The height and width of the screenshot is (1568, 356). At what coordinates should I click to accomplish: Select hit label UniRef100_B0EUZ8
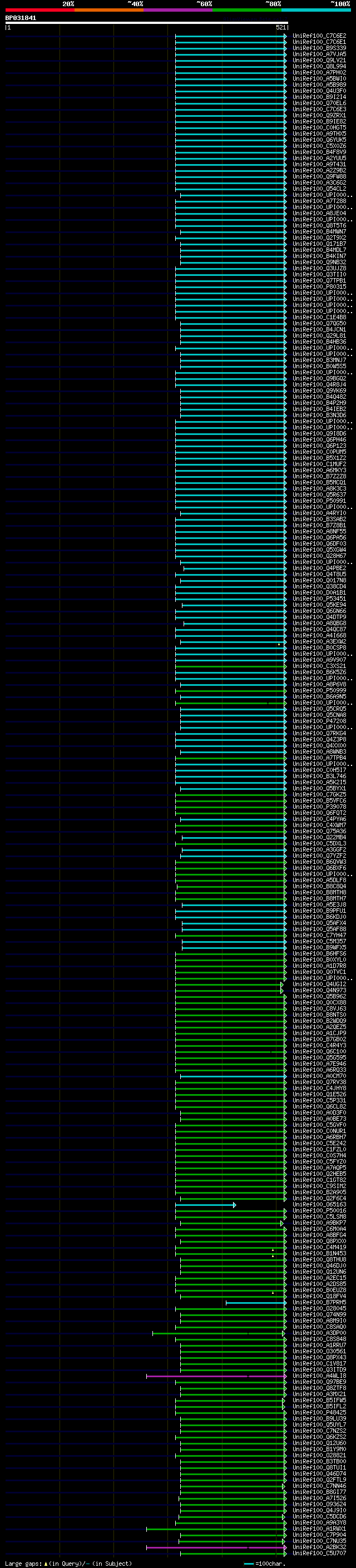[x=319, y=1290]
